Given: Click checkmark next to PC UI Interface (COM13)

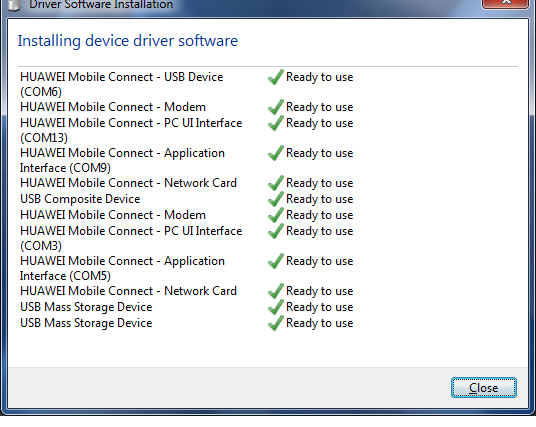Looking at the screenshot, I should point(276,123).
